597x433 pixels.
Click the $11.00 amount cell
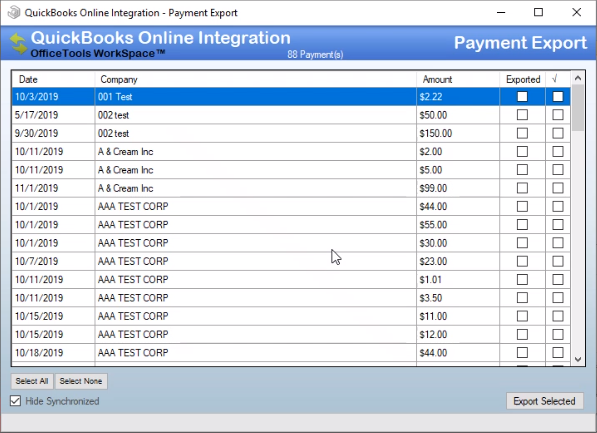(x=458, y=316)
